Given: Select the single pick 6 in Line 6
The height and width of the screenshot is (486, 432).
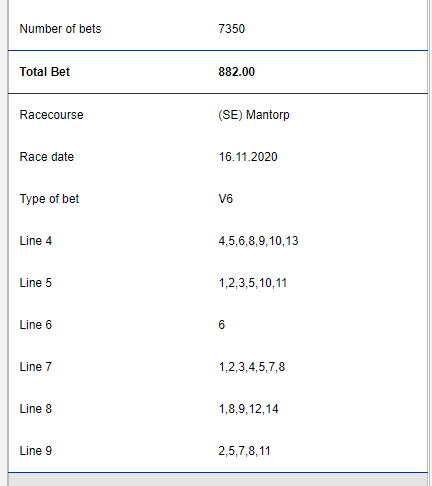Looking at the screenshot, I should (222, 325).
